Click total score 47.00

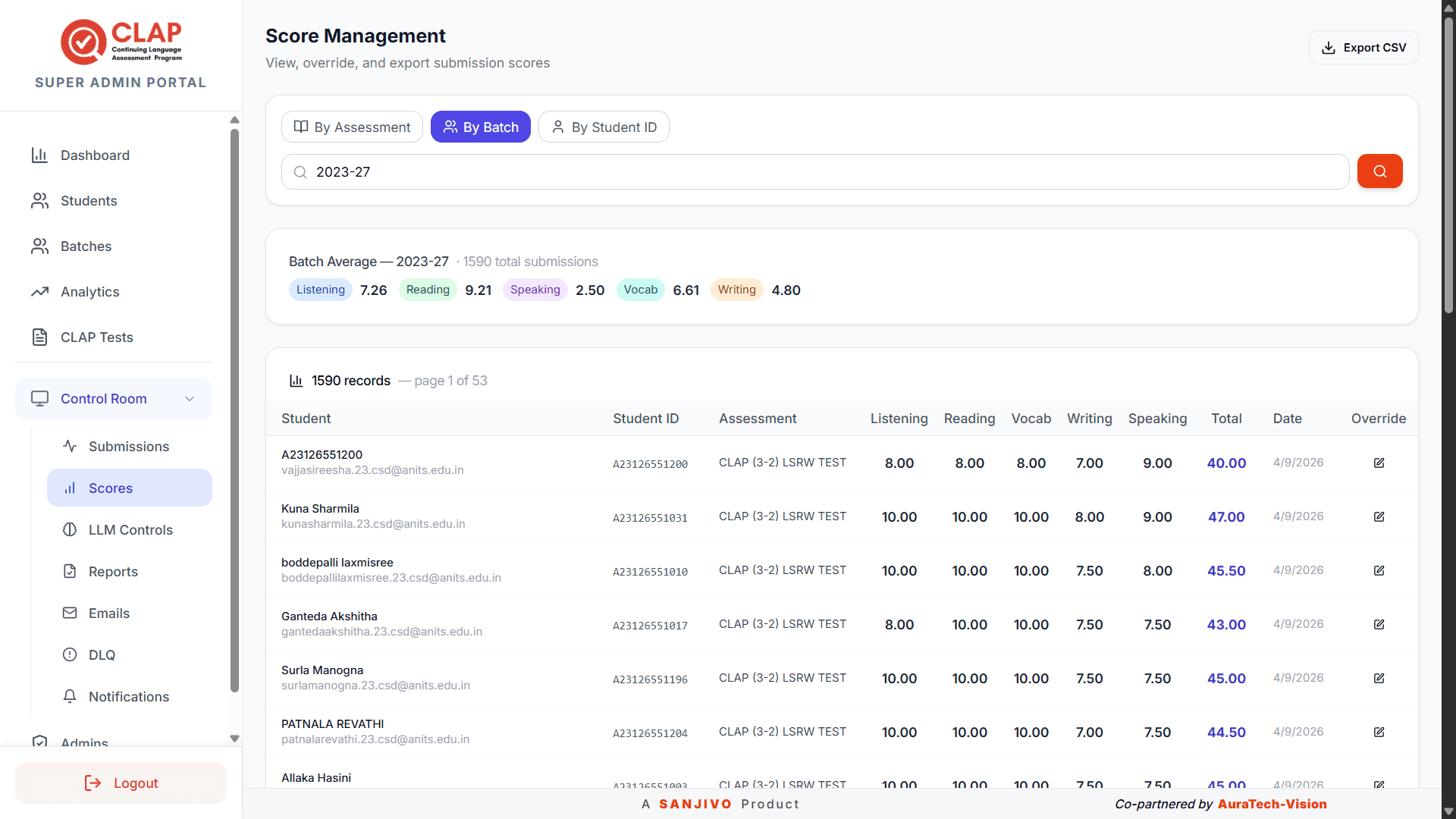tap(1226, 517)
